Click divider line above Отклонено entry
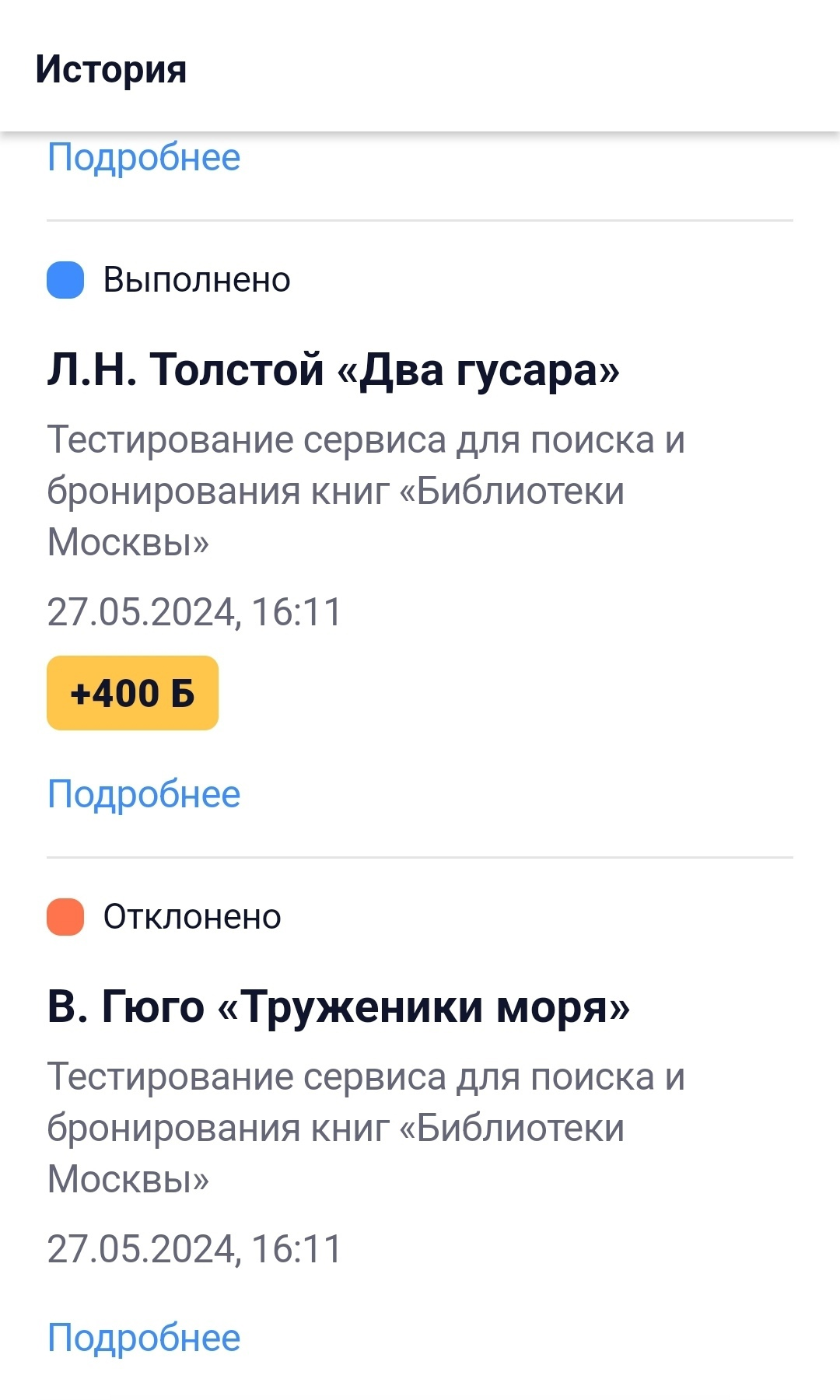The width and height of the screenshot is (840, 1400). [420, 858]
